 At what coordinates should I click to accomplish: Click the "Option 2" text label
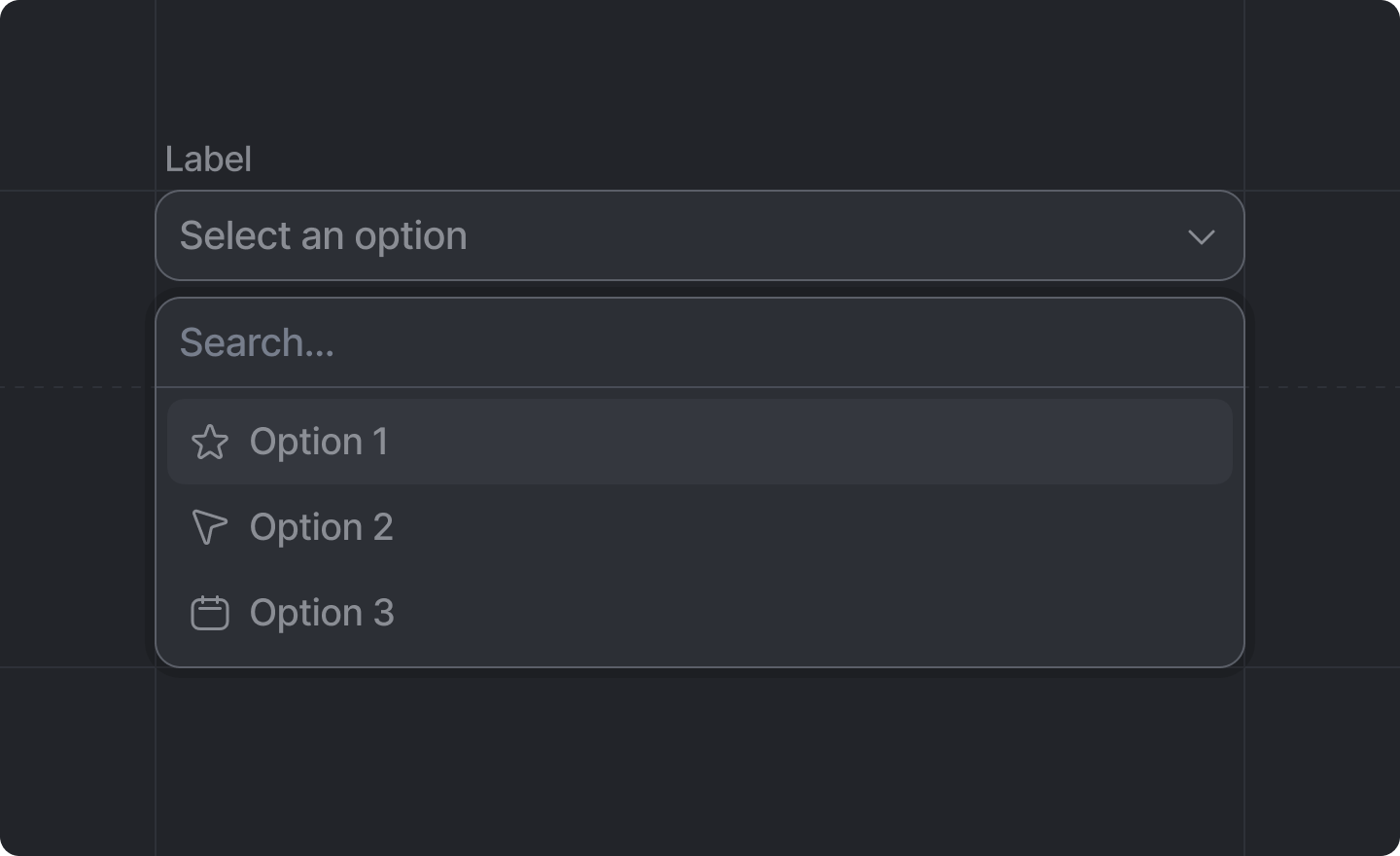[322, 527]
